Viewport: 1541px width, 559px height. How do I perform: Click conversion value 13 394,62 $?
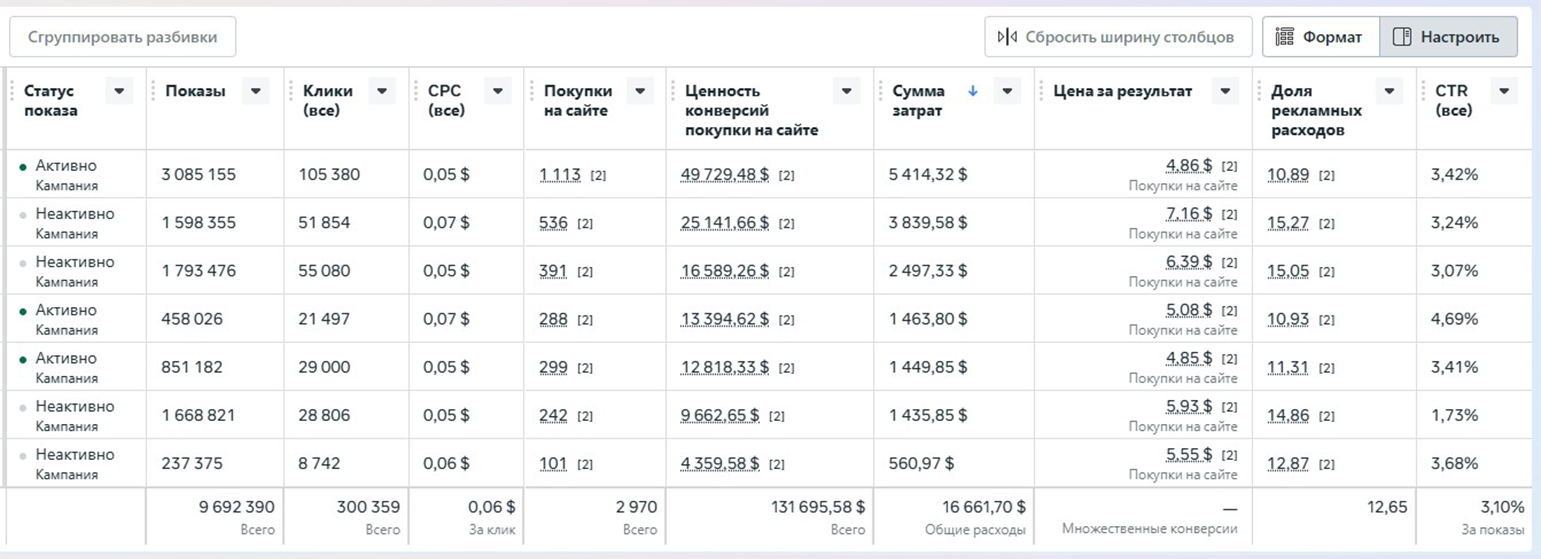click(725, 319)
